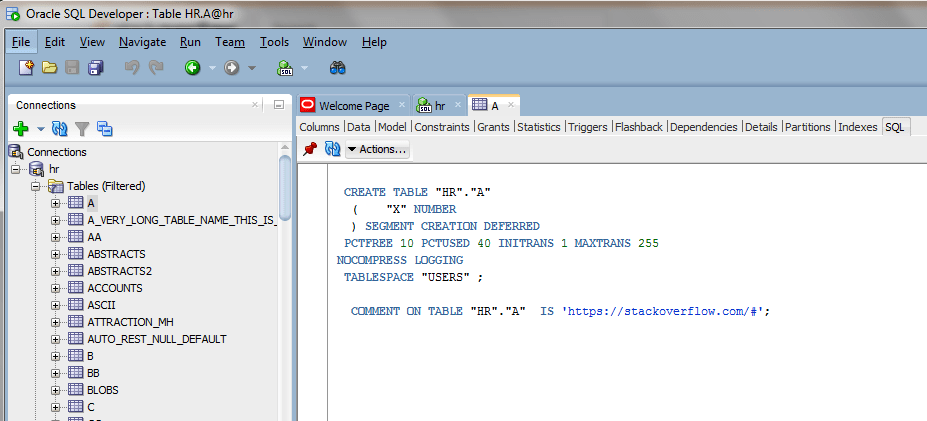Switch to the Constraints sub-tab
Screen dimensions: 927x421
(442, 127)
